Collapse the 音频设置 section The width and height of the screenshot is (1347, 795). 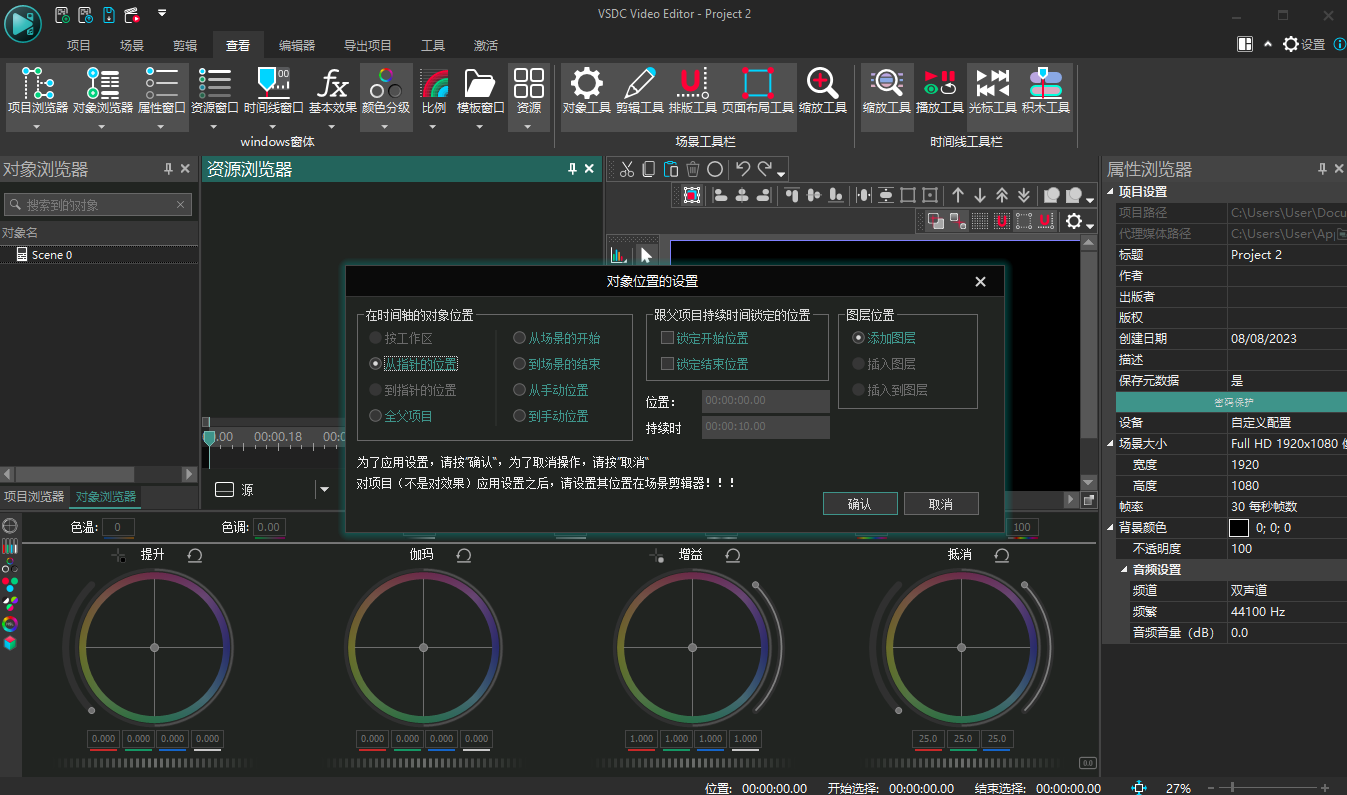1124,570
